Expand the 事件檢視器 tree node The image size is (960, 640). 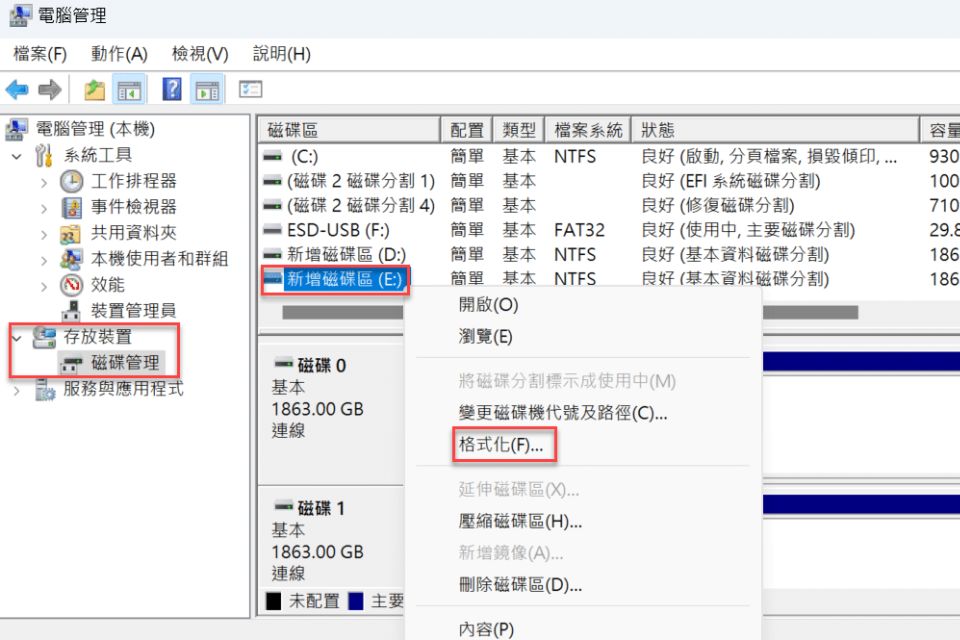tap(44, 208)
